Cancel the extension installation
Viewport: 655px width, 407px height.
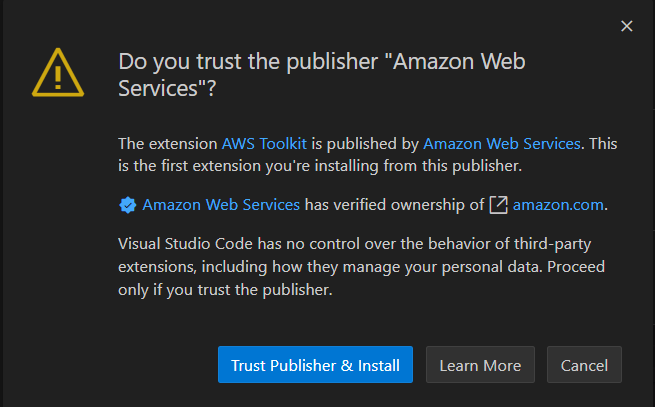click(x=584, y=365)
